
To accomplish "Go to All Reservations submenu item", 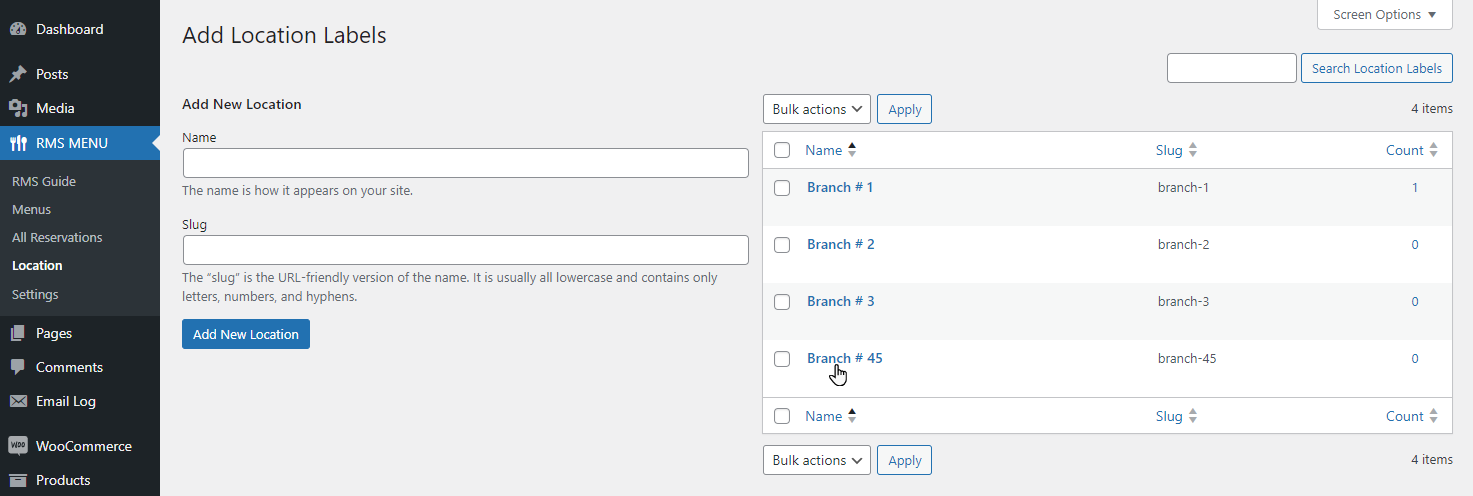I will click(x=57, y=237).
